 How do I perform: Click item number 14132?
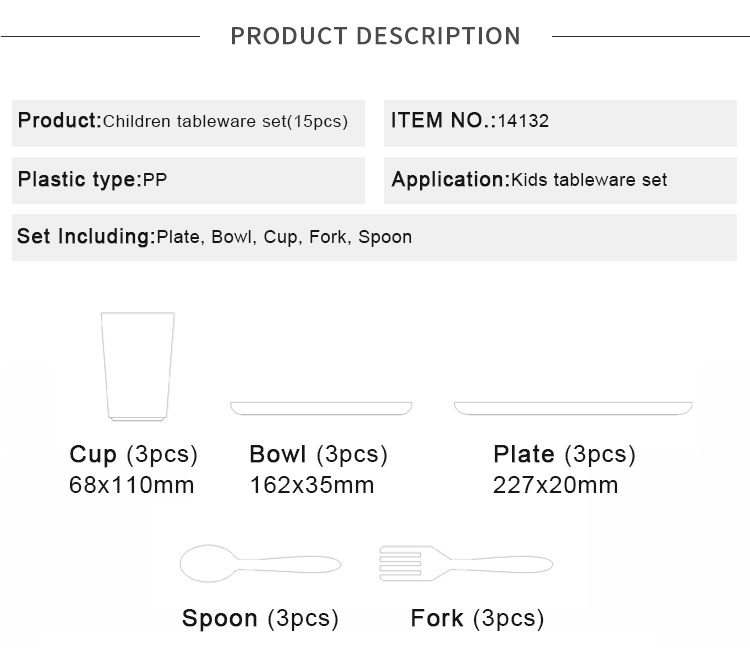[x=523, y=121]
